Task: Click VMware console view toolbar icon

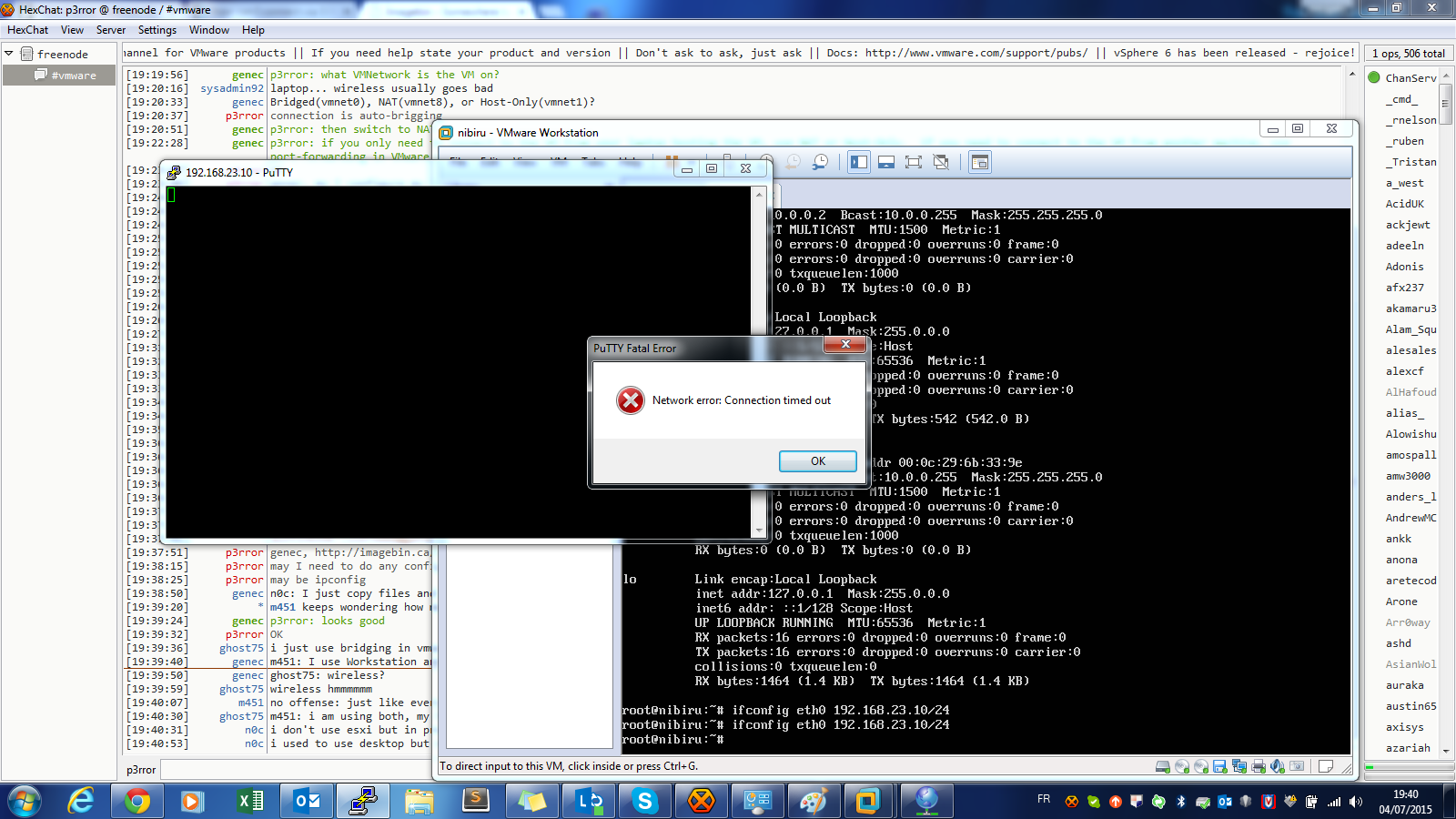Action: point(980,162)
